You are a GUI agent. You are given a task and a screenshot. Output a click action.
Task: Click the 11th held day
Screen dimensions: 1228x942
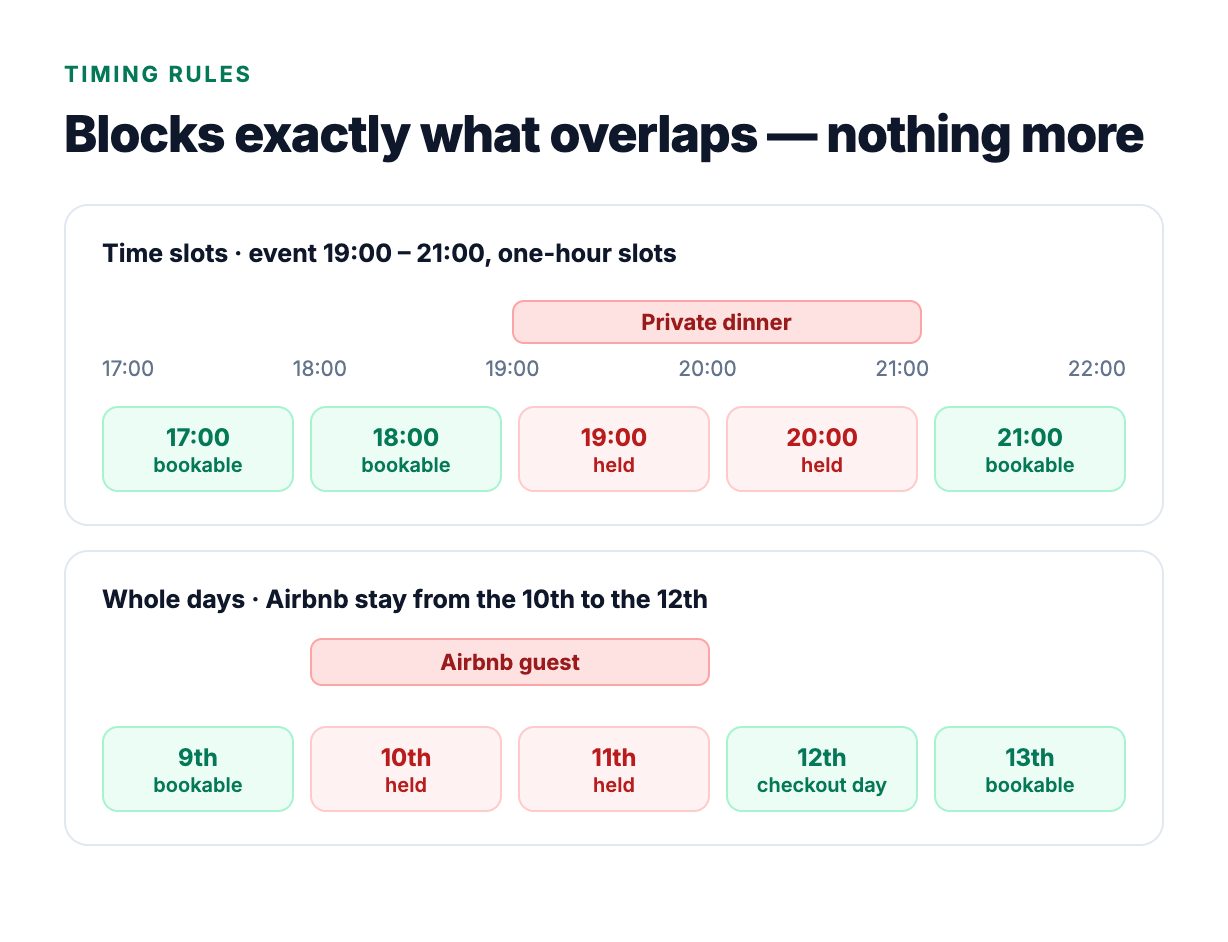tap(614, 769)
